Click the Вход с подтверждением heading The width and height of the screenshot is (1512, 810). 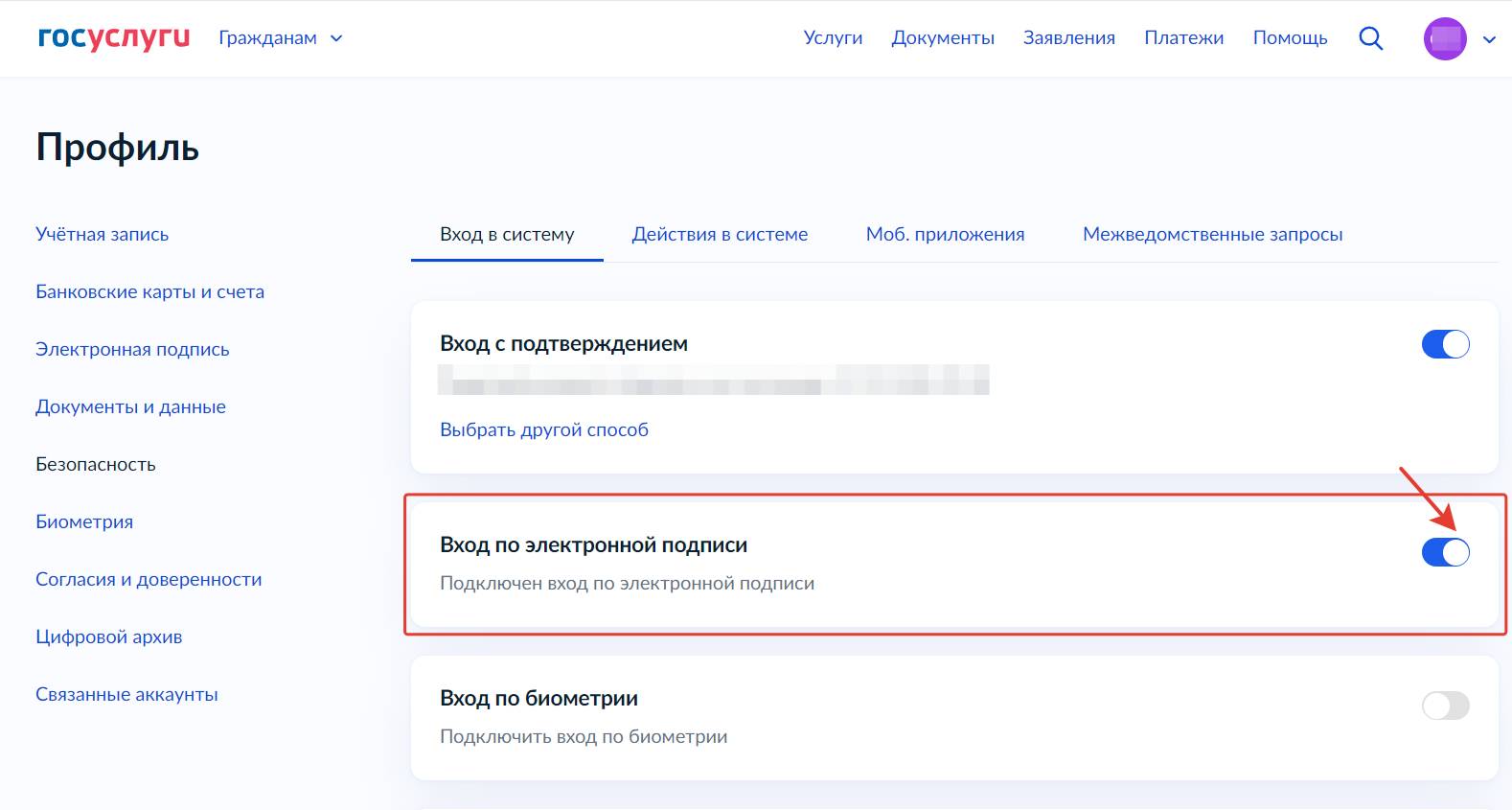[563, 343]
